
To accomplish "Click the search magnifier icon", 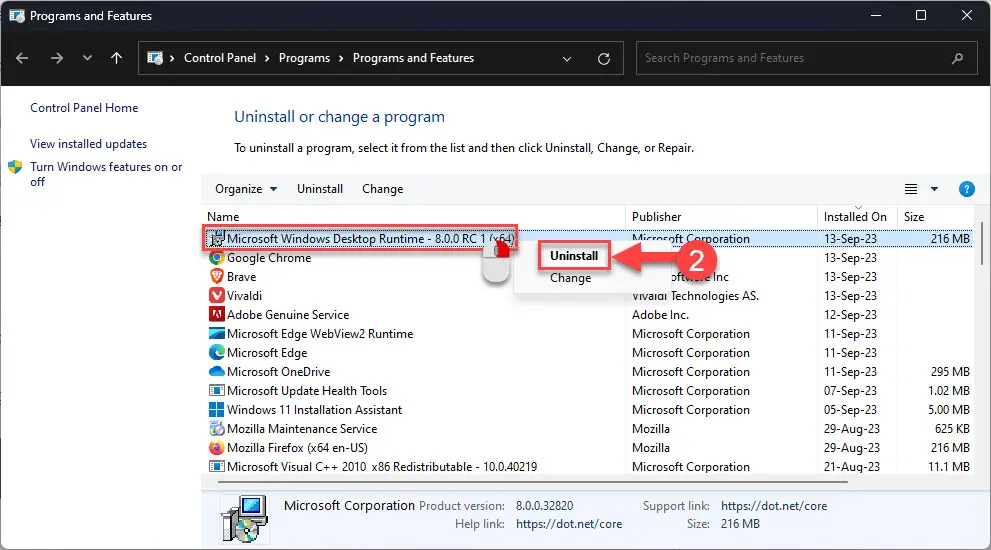I will pos(958,58).
